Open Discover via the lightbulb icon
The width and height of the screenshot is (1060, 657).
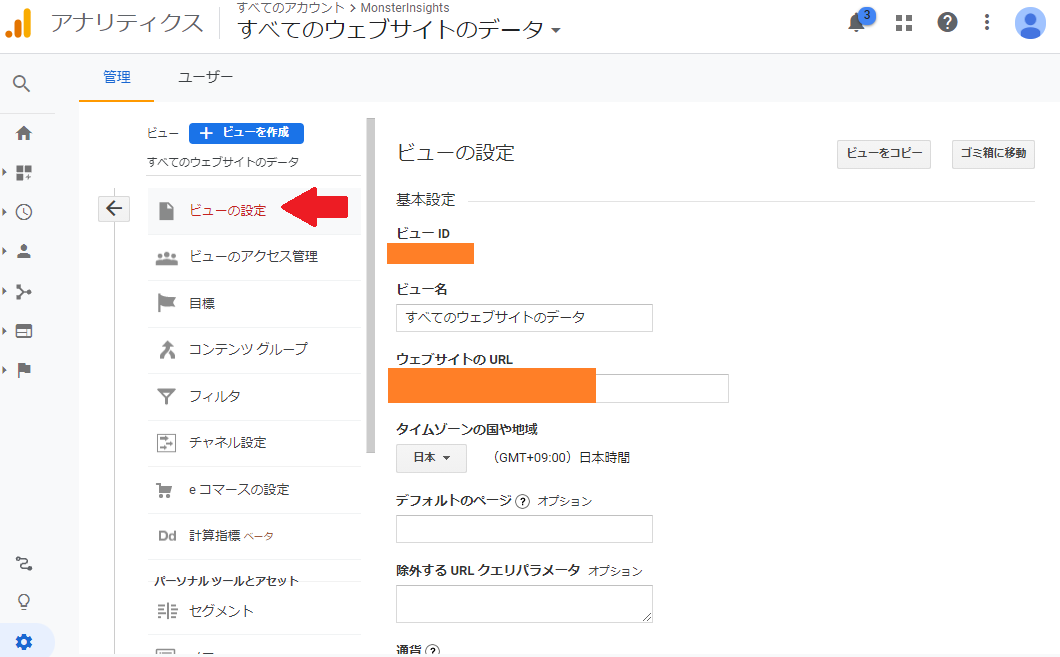pyautogui.click(x=21, y=601)
